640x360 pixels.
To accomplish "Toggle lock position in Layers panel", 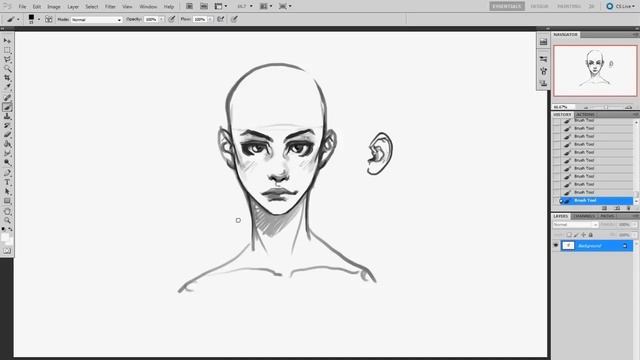I will 583,235.
